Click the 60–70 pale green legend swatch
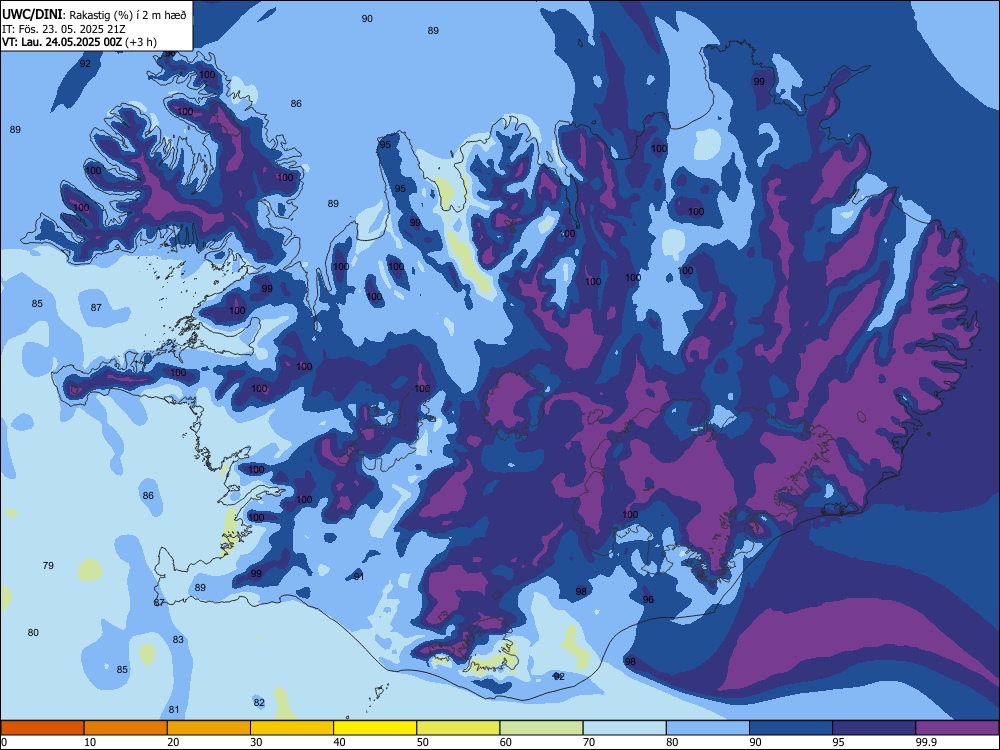1000x750 pixels. [x=541, y=728]
